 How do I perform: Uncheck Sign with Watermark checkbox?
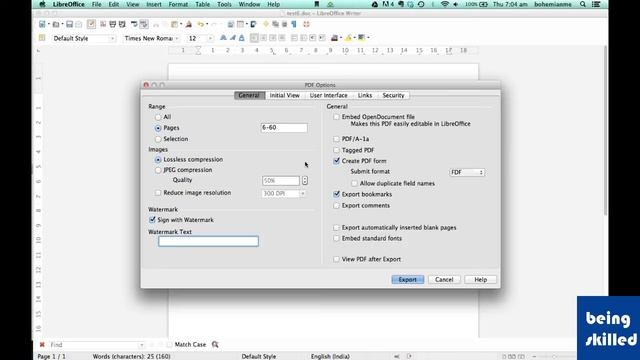152,220
